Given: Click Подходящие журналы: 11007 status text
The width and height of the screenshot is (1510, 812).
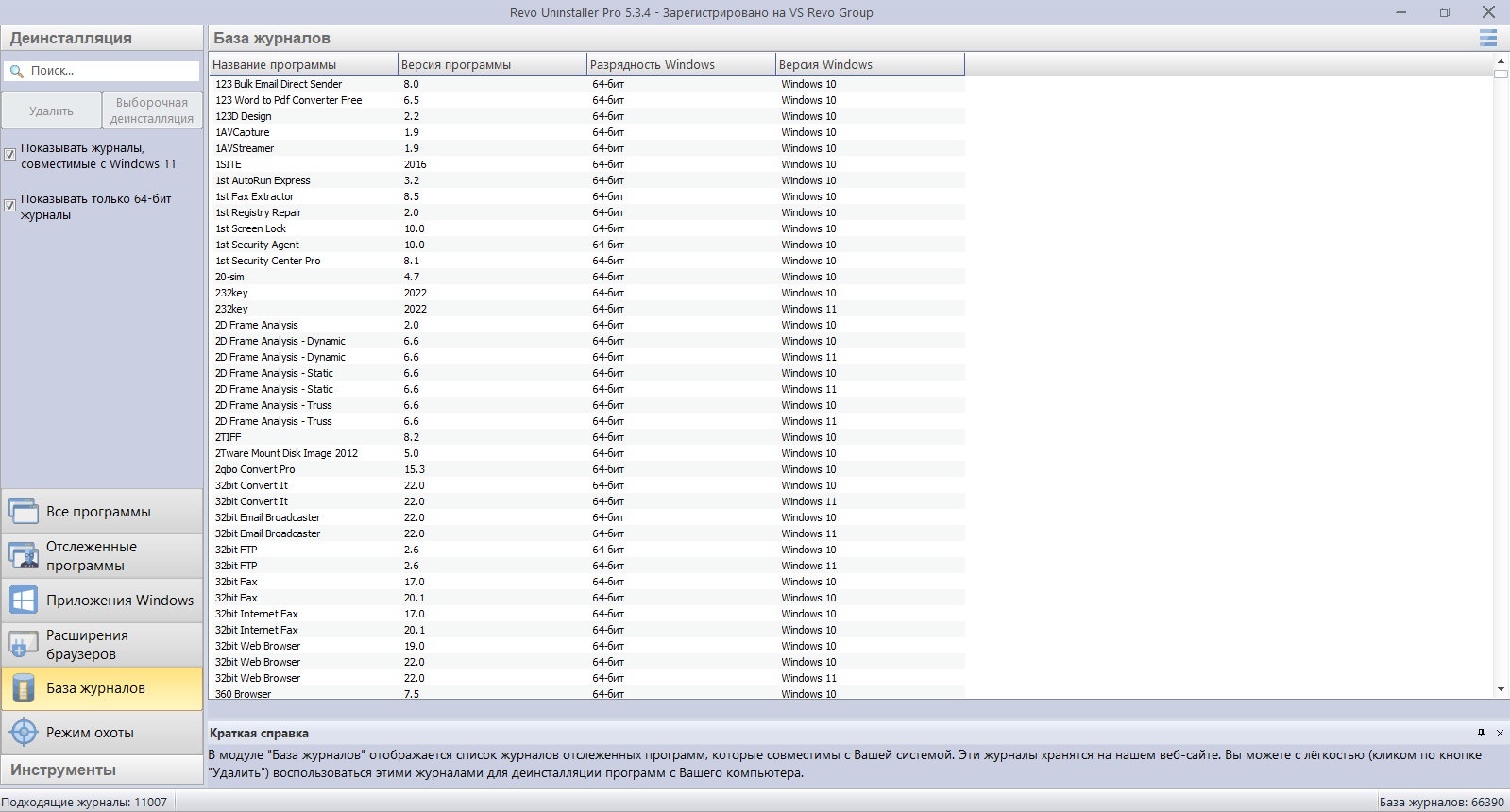Looking at the screenshot, I should click(84, 802).
